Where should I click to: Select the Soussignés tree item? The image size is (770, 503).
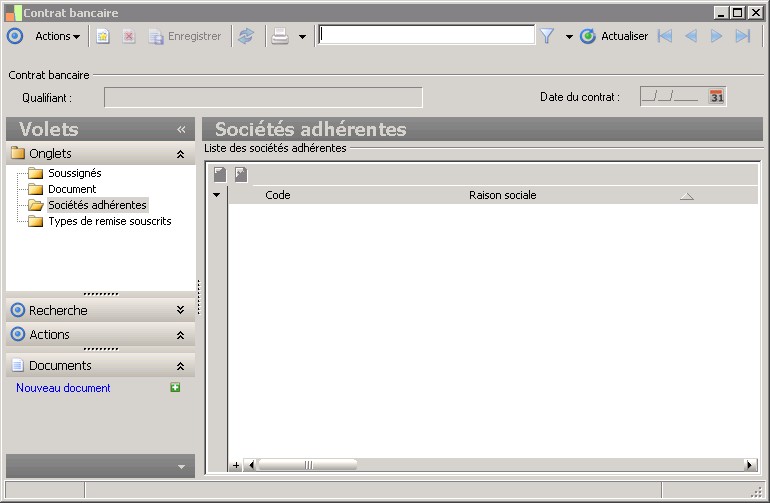[75, 173]
